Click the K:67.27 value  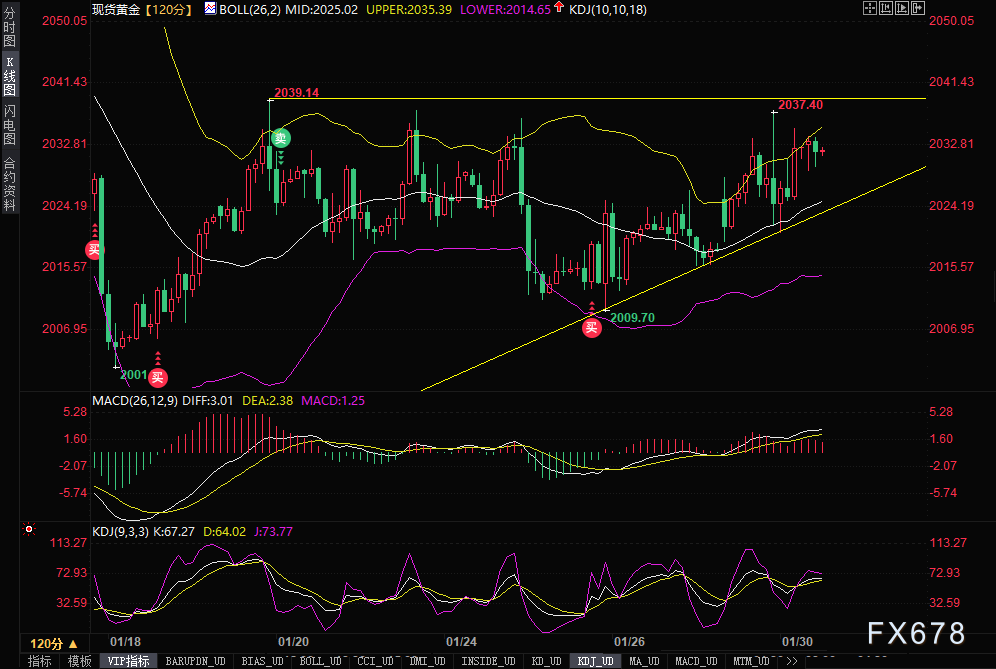pyautogui.click(x=174, y=532)
